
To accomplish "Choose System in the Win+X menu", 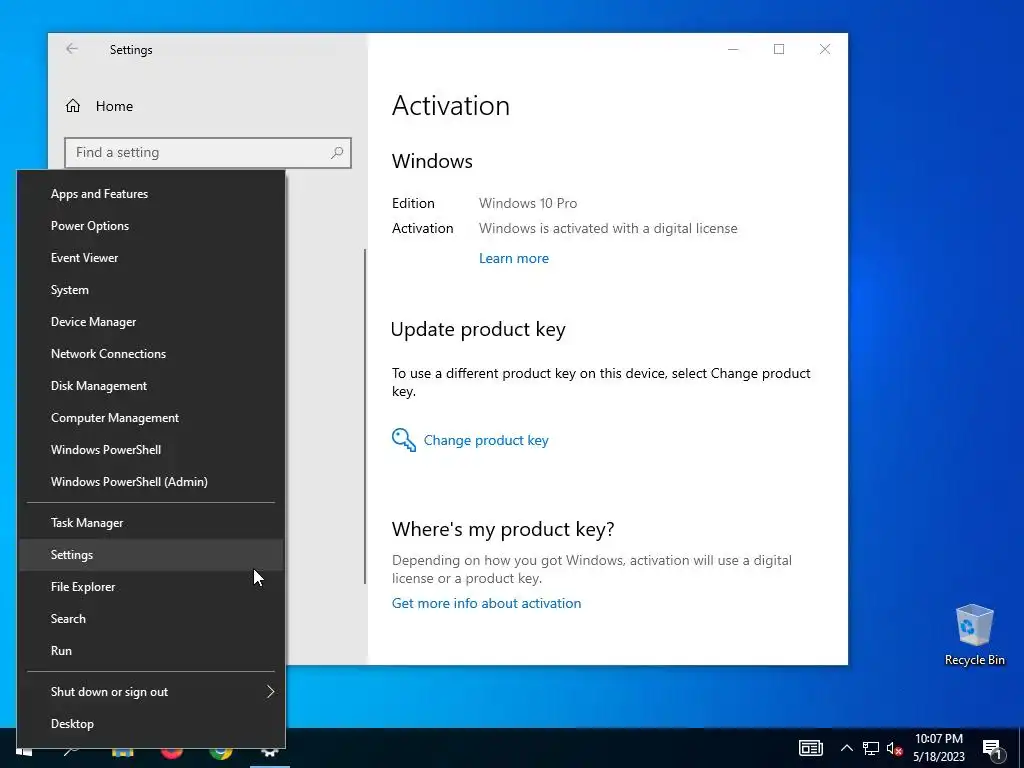I will pyautogui.click(x=151, y=290).
